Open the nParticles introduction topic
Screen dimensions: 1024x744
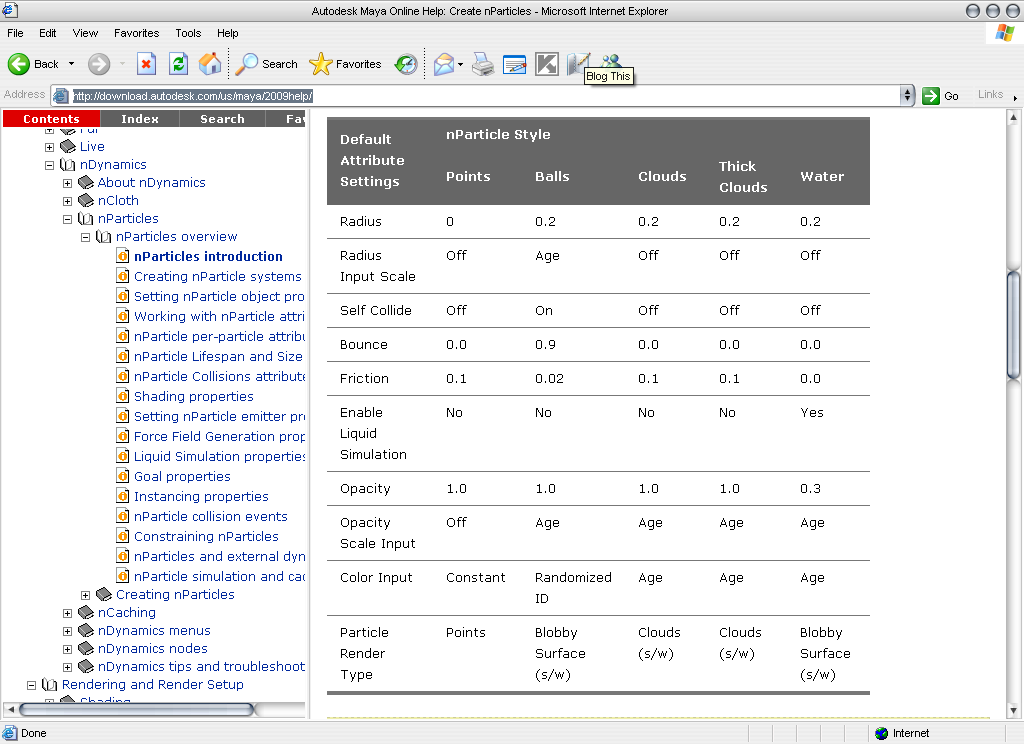pyautogui.click(x=208, y=257)
